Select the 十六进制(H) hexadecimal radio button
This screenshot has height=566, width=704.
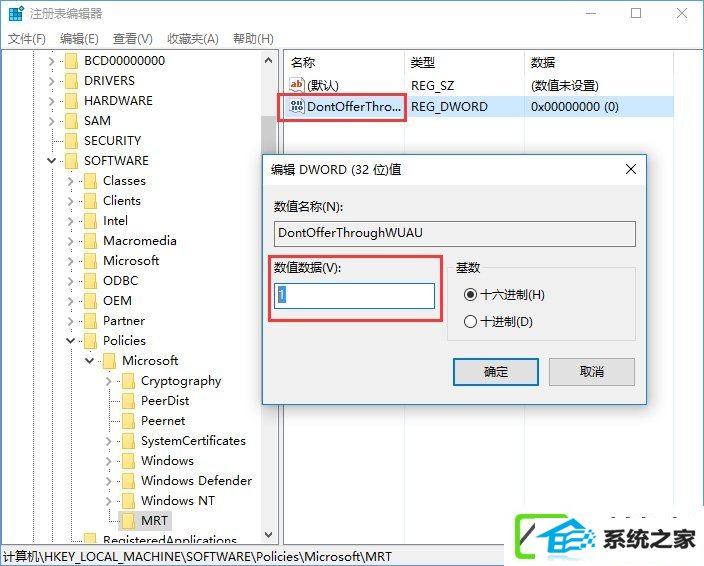(470, 295)
